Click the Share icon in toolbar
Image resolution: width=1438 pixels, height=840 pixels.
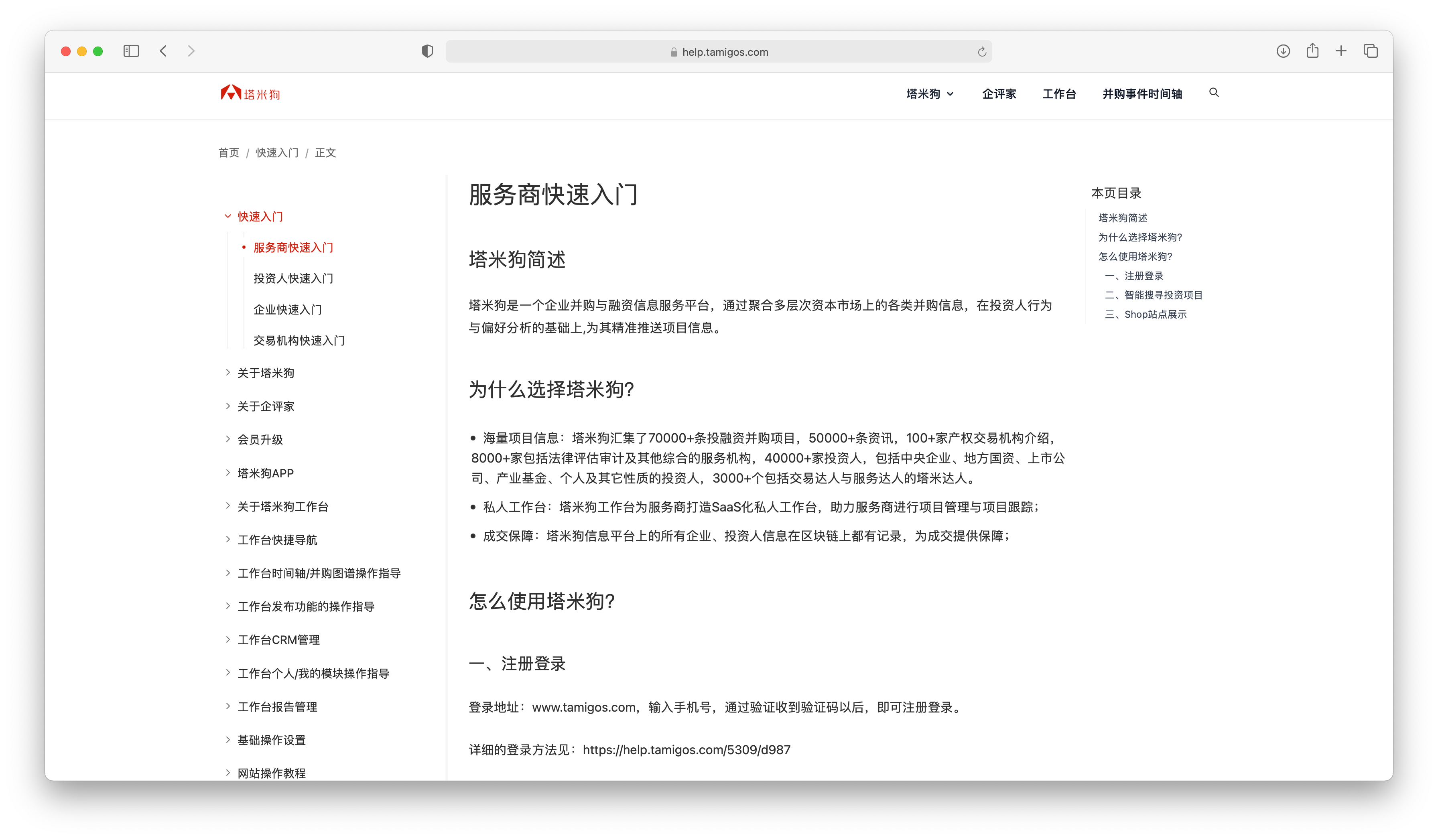1312,51
